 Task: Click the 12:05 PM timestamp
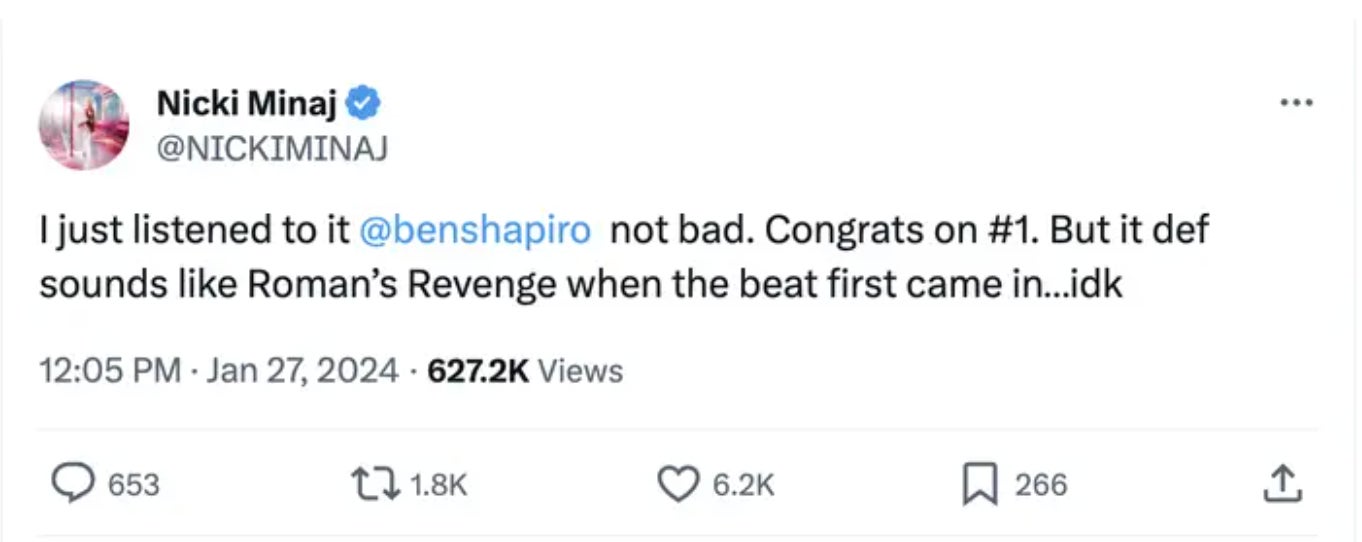pos(110,371)
